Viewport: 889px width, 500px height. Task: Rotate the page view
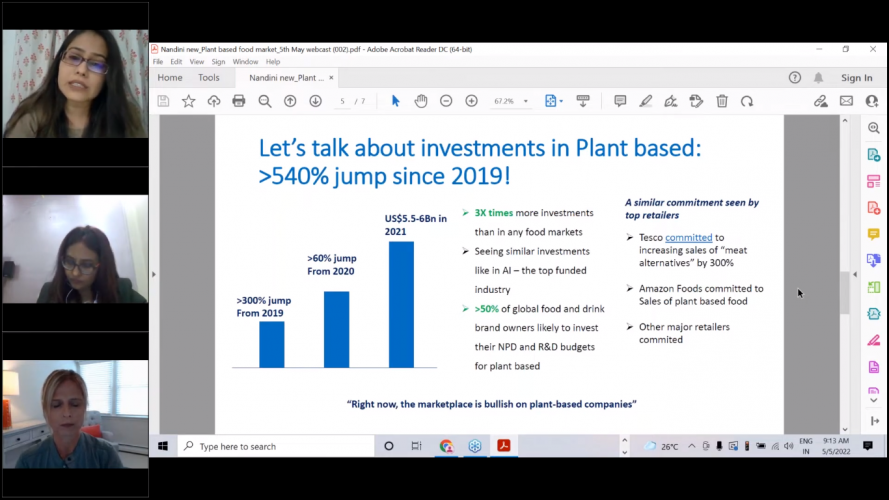[747, 101]
